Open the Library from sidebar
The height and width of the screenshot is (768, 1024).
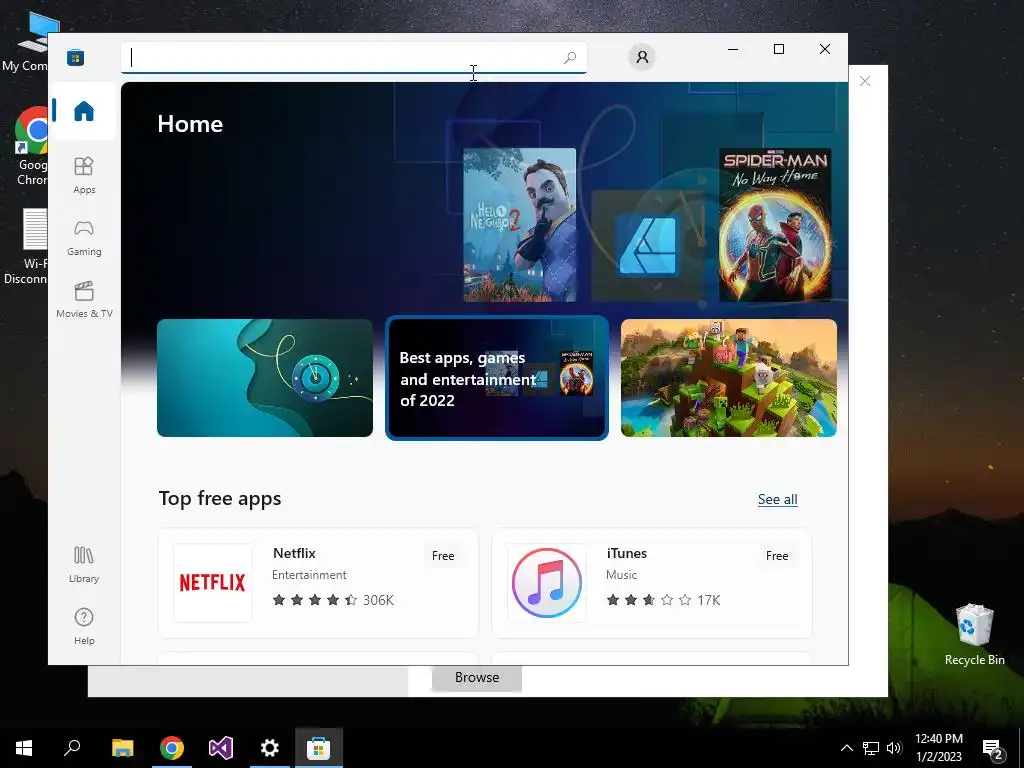(84, 564)
